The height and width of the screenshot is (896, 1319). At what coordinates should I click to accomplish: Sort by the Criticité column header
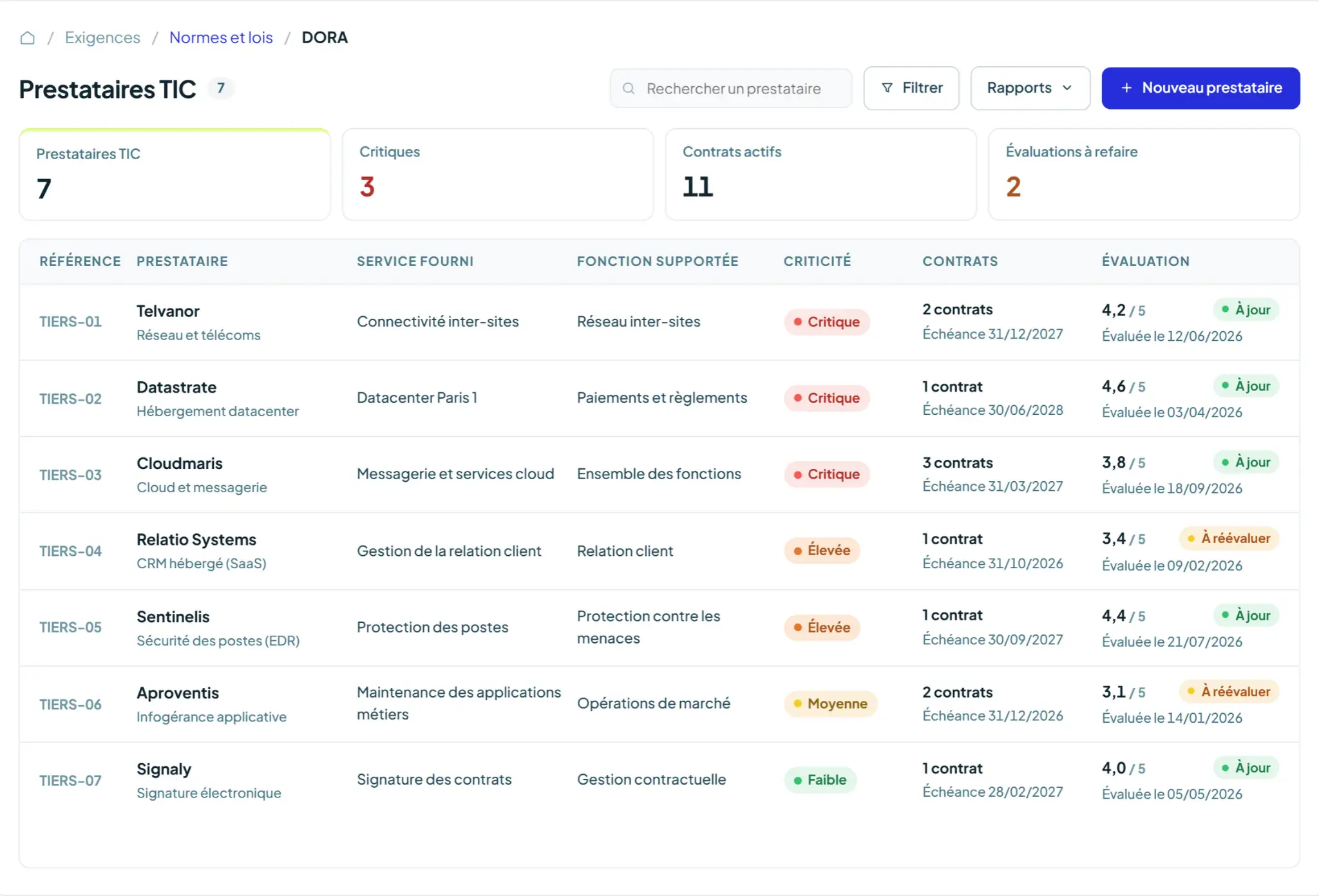[x=817, y=261]
